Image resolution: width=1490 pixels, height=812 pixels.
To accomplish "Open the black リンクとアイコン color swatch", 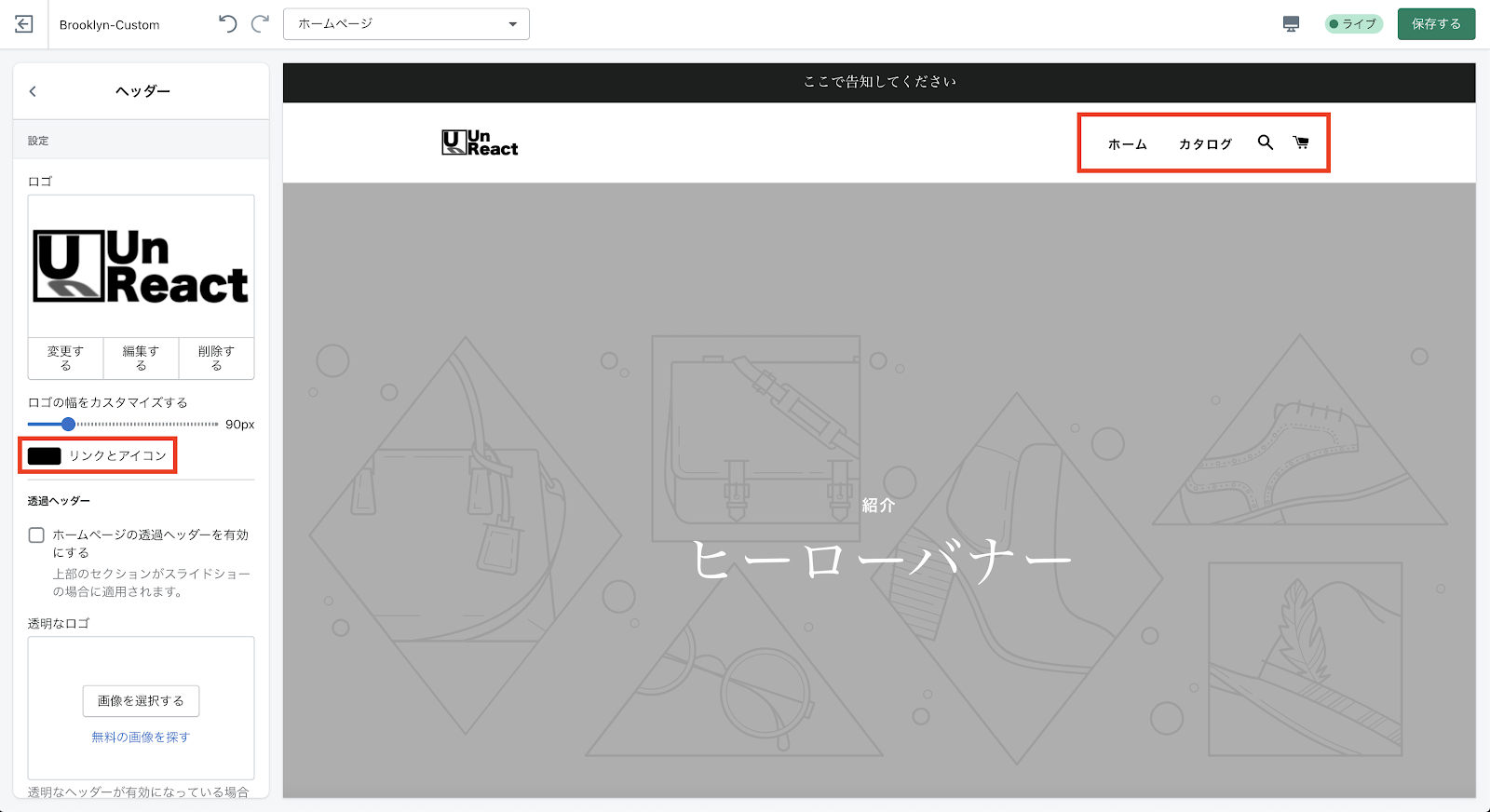I will [x=45, y=455].
